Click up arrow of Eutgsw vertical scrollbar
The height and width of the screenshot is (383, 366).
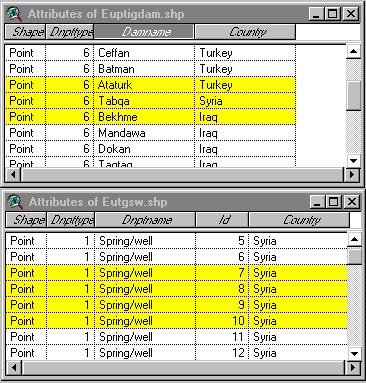click(354, 239)
